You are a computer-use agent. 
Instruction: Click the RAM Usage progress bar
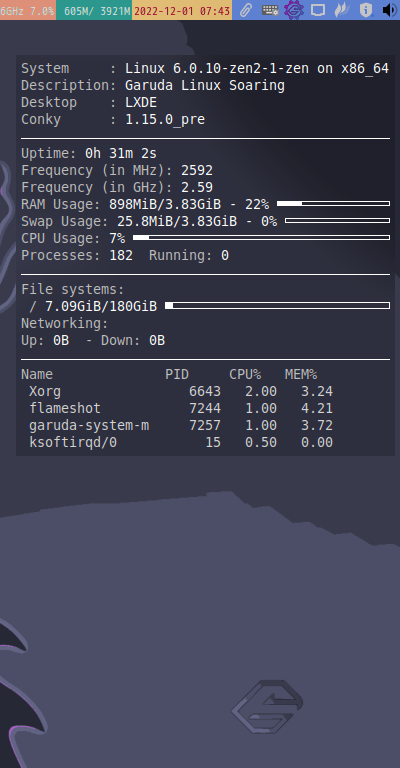(x=333, y=203)
